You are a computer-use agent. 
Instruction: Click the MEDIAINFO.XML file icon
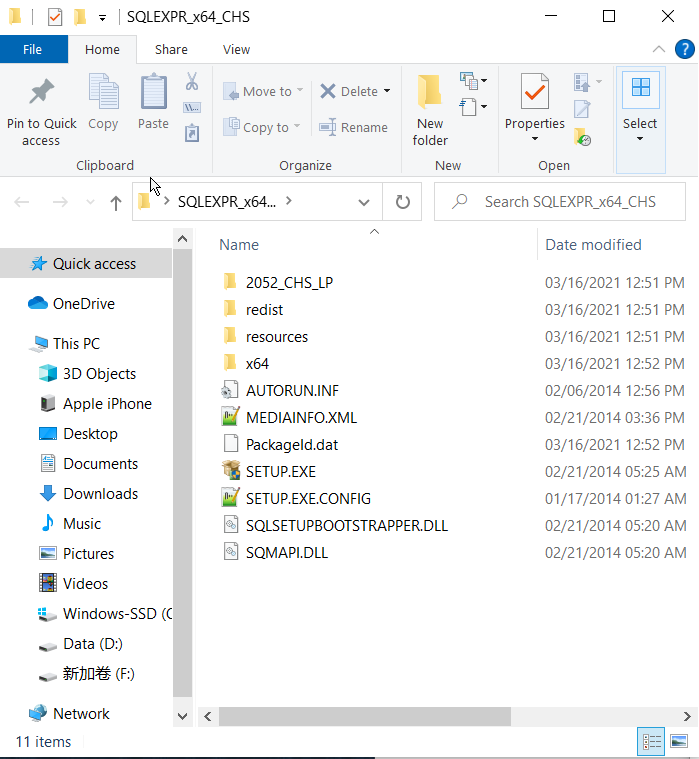click(x=230, y=417)
